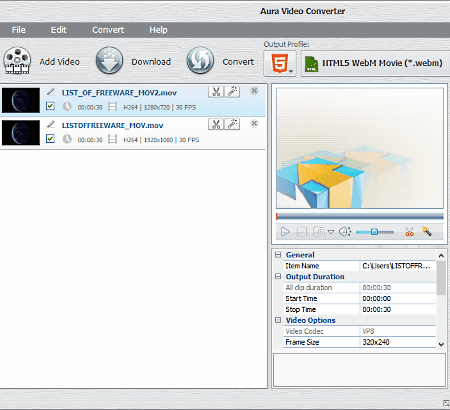Click properties panel scroll down arrow
The height and width of the screenshot is (410, 450).
click(441, 344)
